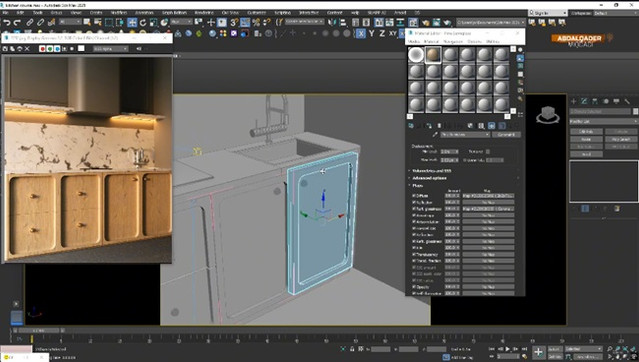Toggle the blue channel in frame buffer

coord(57,49)
